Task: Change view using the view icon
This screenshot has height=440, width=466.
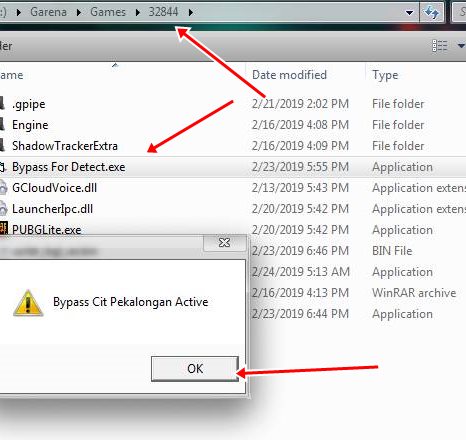Action: pos(440,46)
